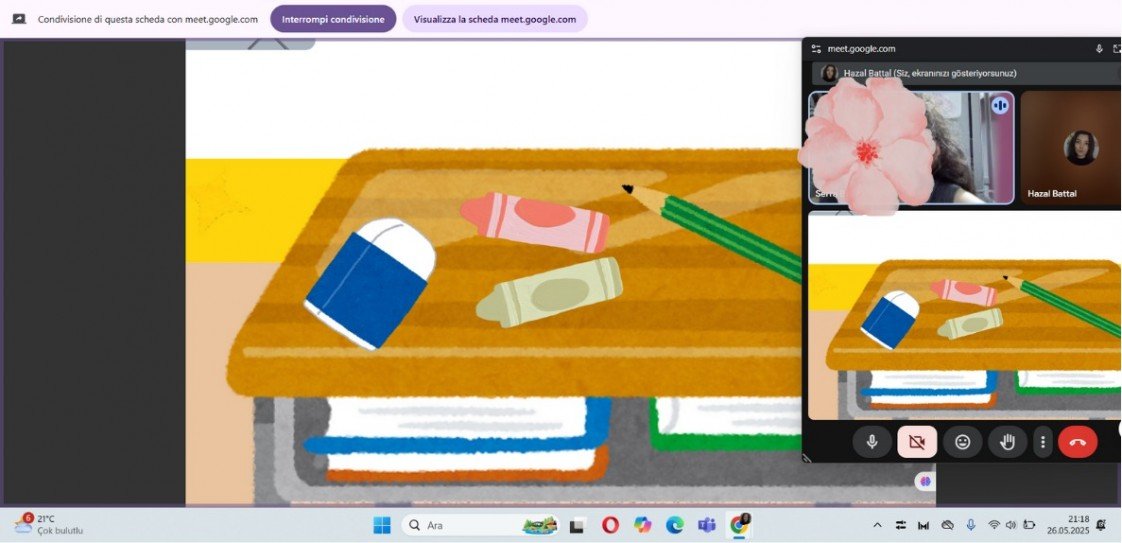1122x543 pixels.
Task: Open Windows Start menu
Action: 382,525
